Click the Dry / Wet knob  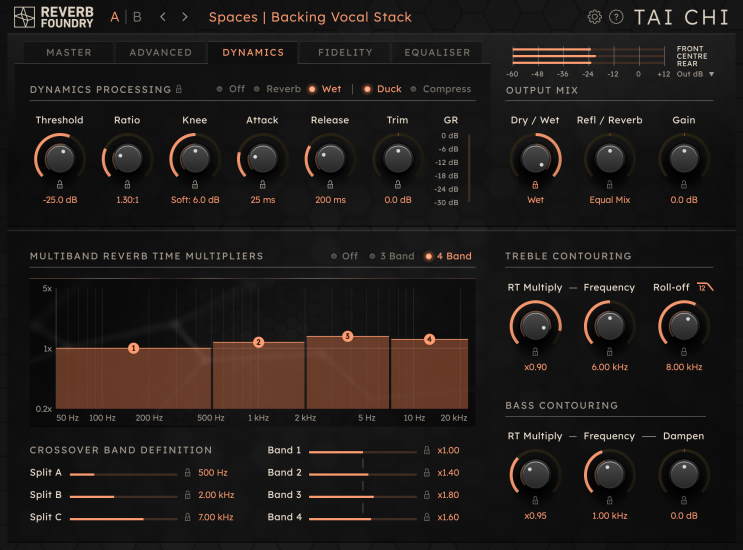[535, 159]
